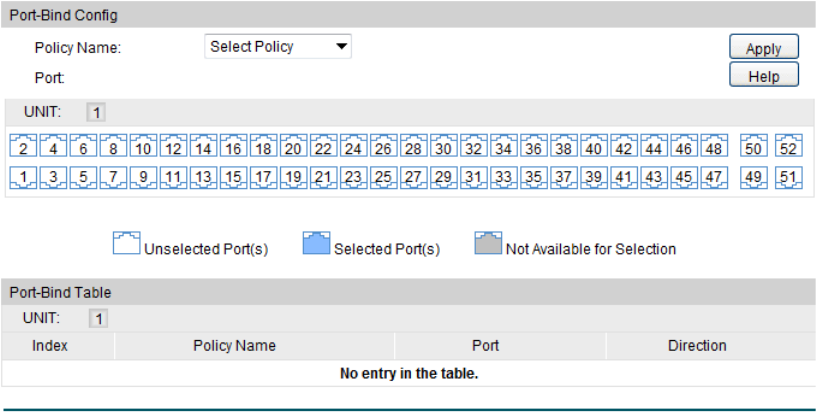
Task: Click the Port column header in table
Action: (x=485, y=346)
